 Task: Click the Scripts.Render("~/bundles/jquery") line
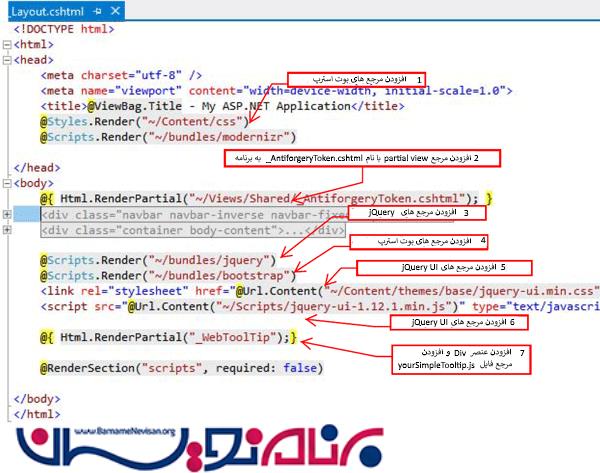[x=158, y=261]
